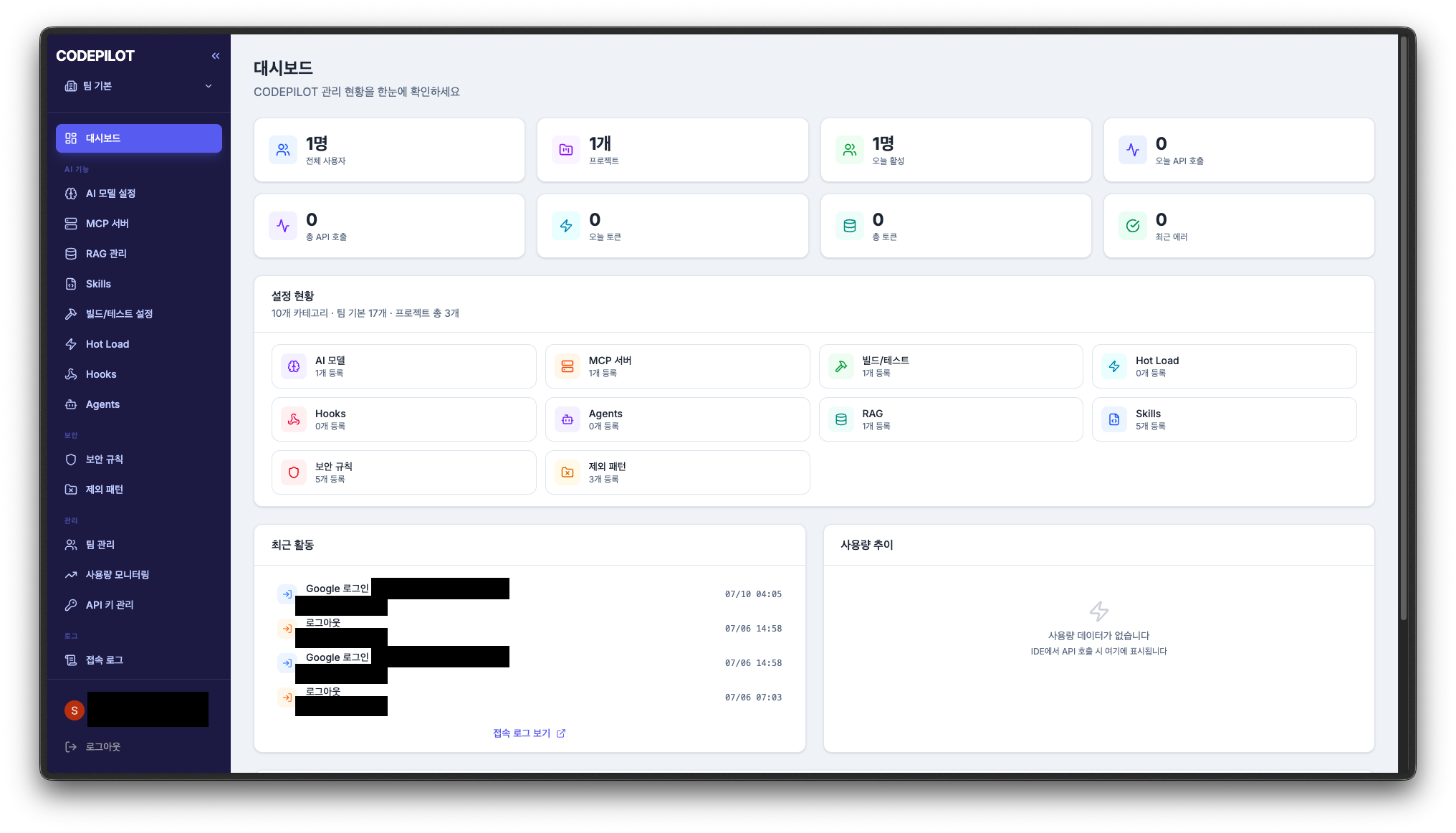Go to MCP 서버 page in sidebar
Image resolution: width=1456 pixels, height=833 pixels.
pyautogui.click(x=139, y=224)
